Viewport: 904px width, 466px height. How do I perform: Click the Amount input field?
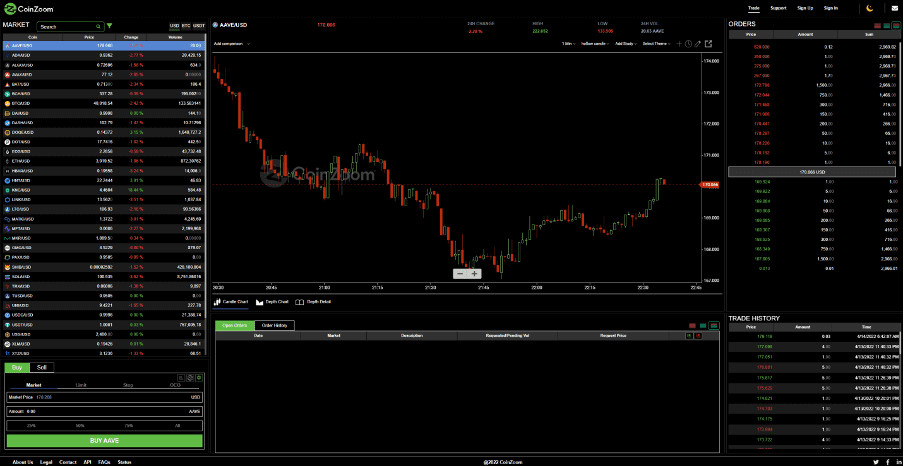click(x=104, y=411)
